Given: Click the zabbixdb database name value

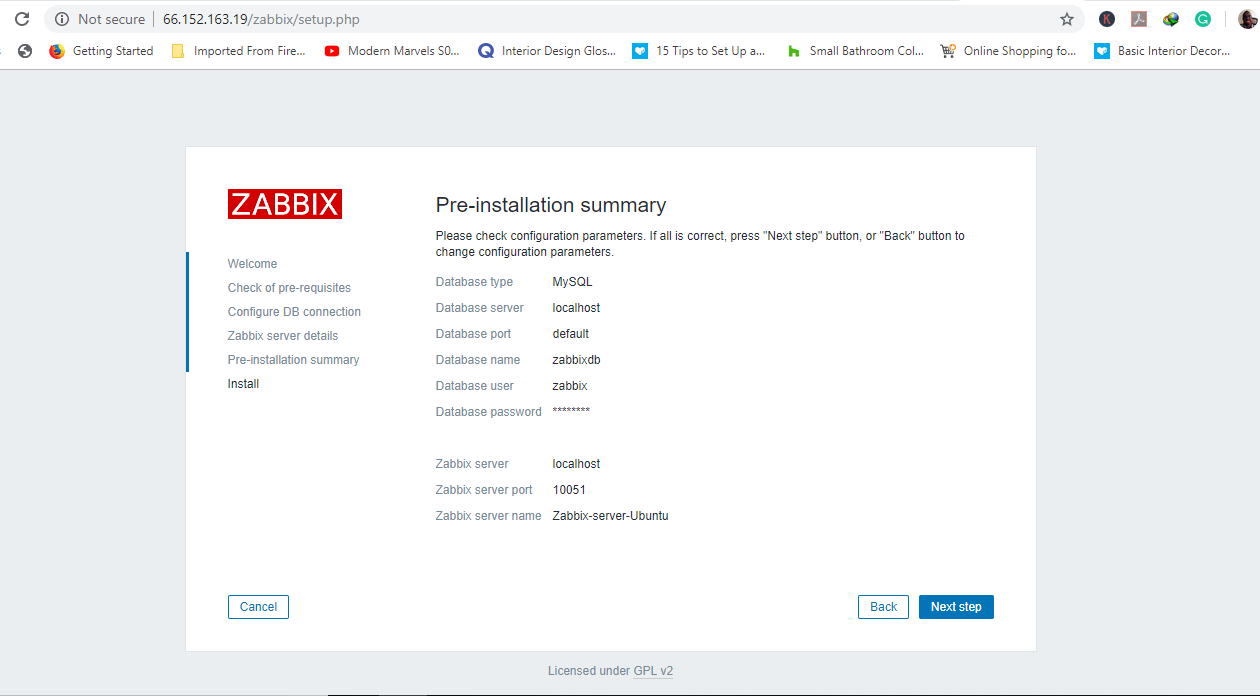Looking at the screenshot, I should (x=576, y=360).
